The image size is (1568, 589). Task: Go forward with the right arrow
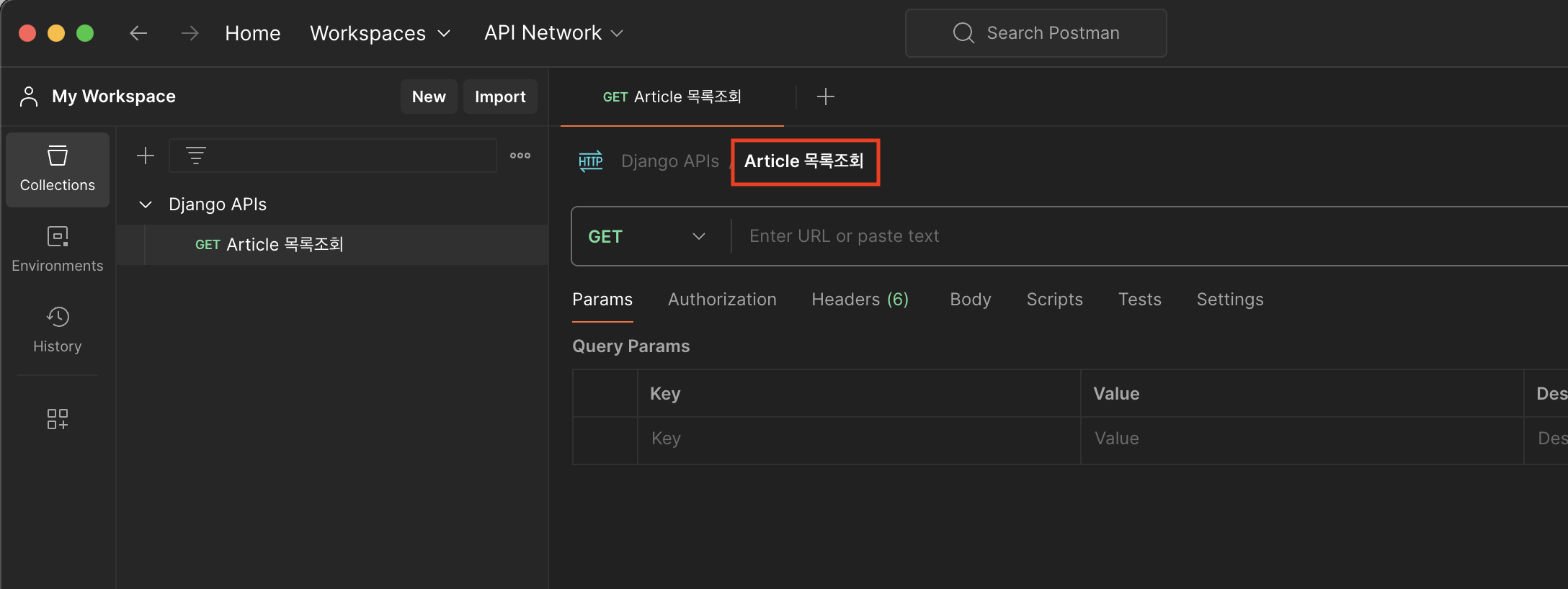(190, 33)
